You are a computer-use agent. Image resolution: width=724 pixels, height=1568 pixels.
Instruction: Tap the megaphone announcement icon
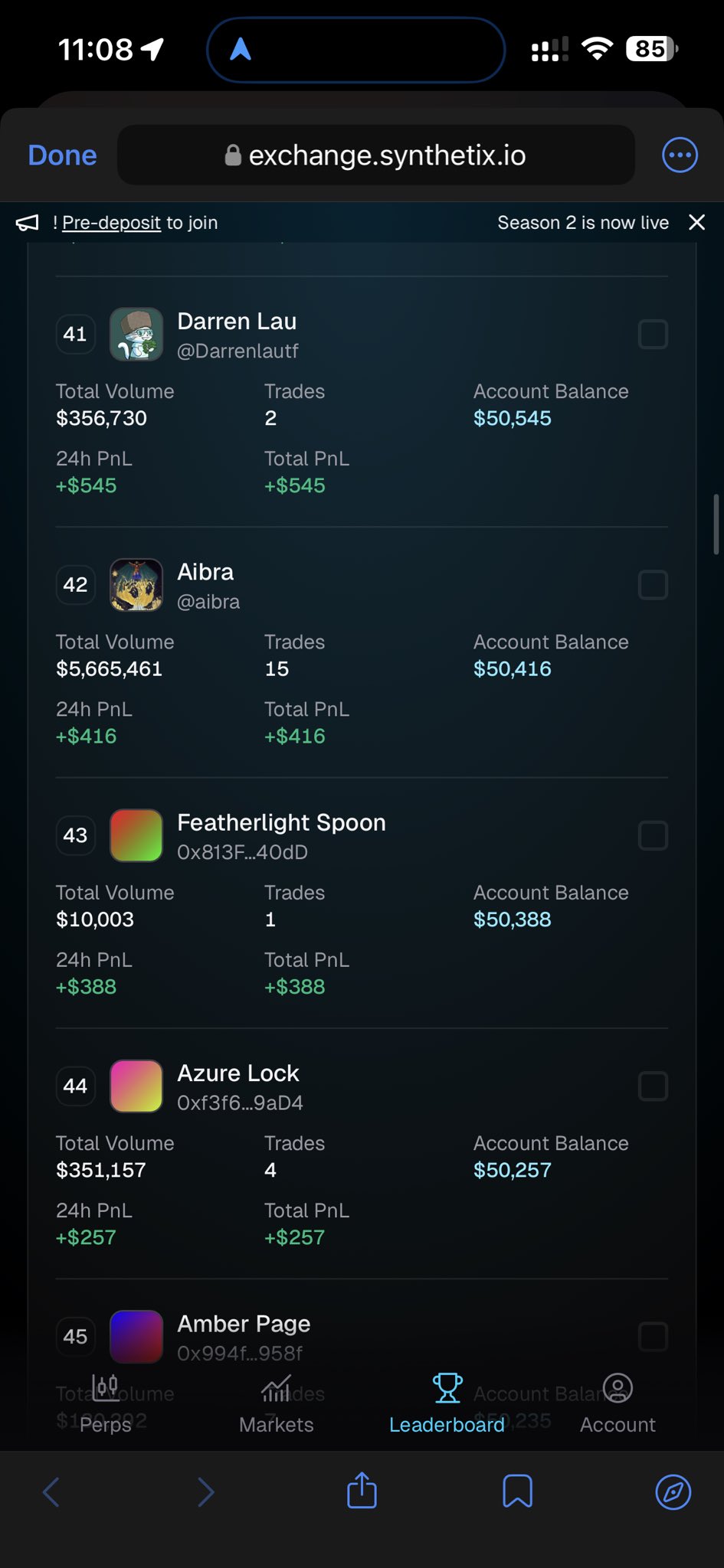coord(28,223)
